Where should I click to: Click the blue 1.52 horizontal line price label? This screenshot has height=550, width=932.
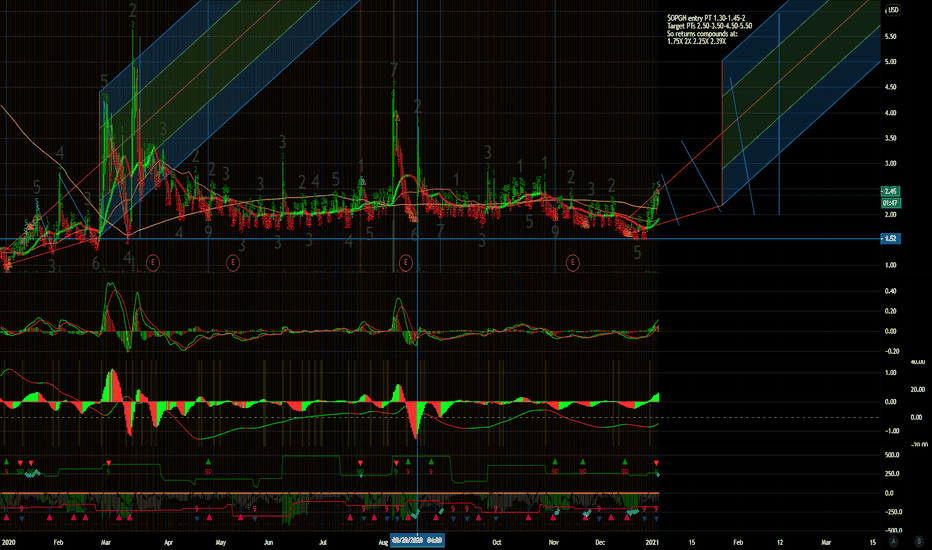tap(890, 238)
